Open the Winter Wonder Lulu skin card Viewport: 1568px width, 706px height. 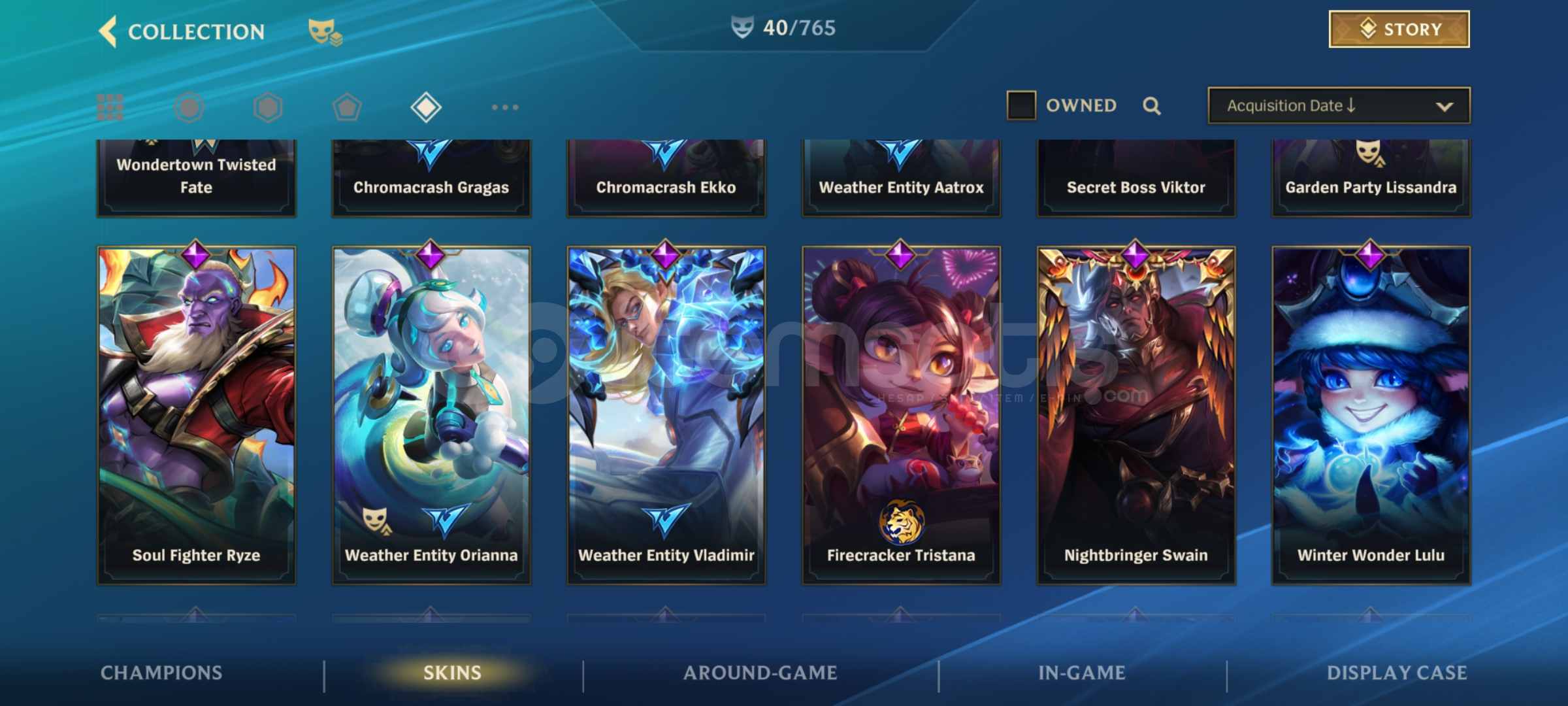point(1371,414)
